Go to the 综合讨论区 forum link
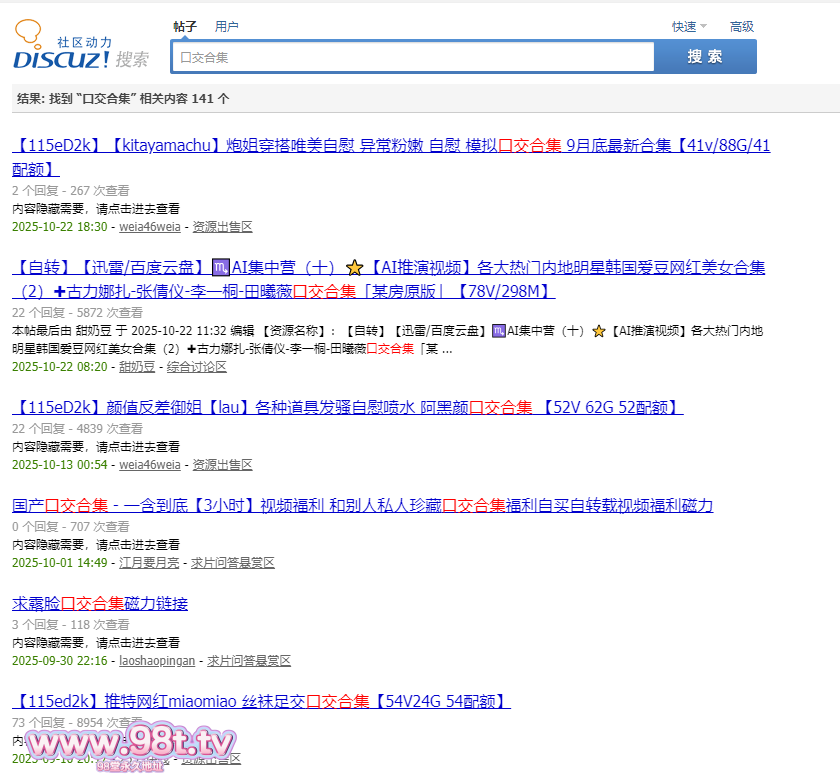Image resolution: width=840 pixels, height=781 pixels. pos(197,367)
